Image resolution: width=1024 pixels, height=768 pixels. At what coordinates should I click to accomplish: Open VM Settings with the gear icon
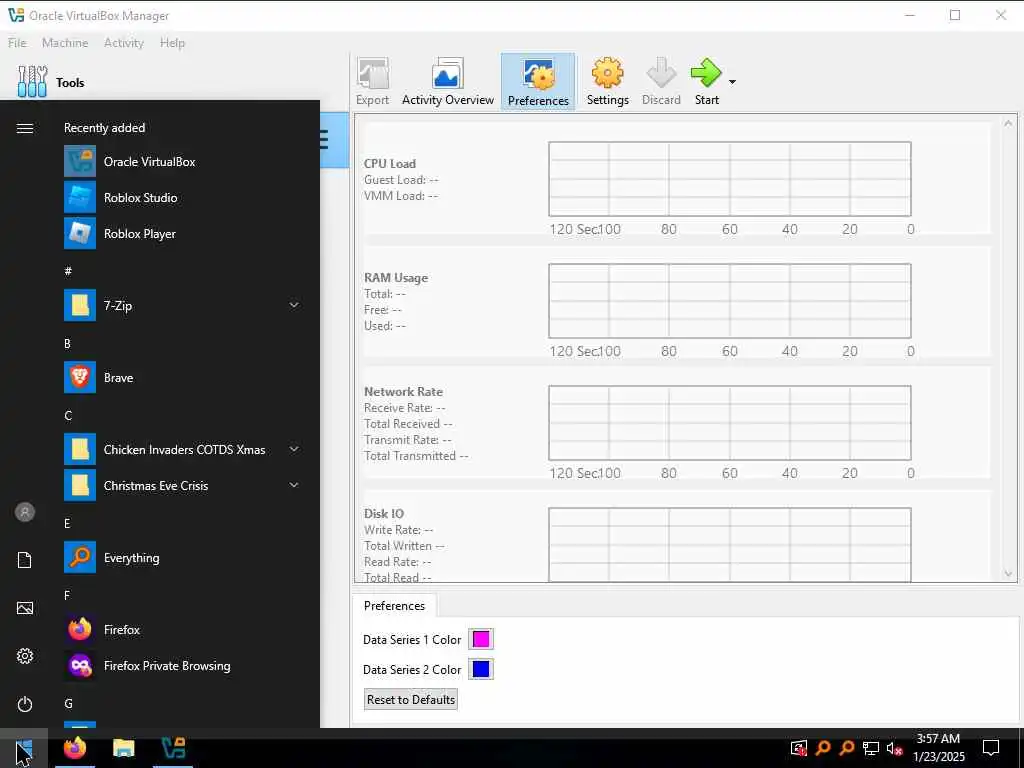(x=607, y=82)
